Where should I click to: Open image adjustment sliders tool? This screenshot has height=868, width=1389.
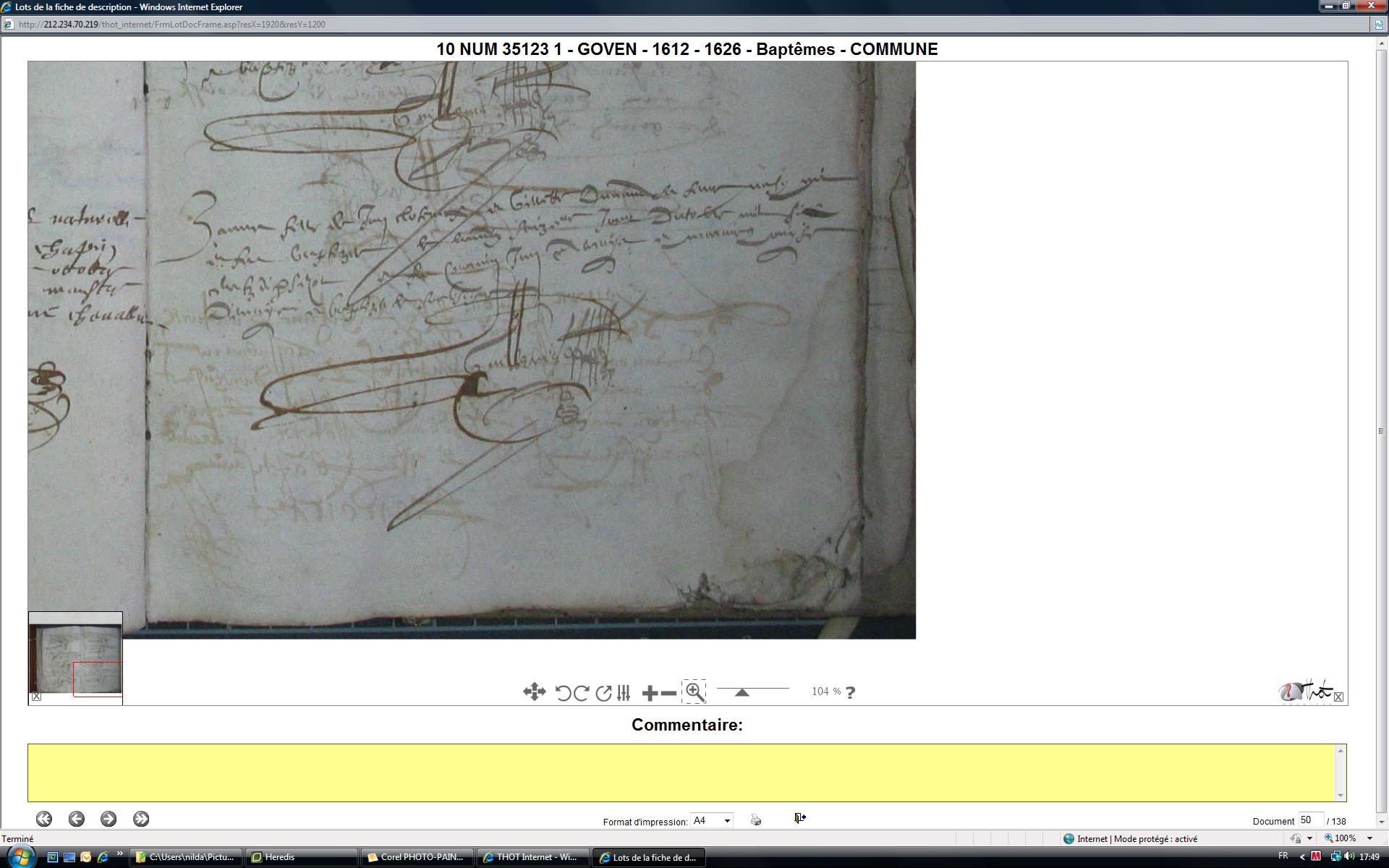(x=624, y=693)
